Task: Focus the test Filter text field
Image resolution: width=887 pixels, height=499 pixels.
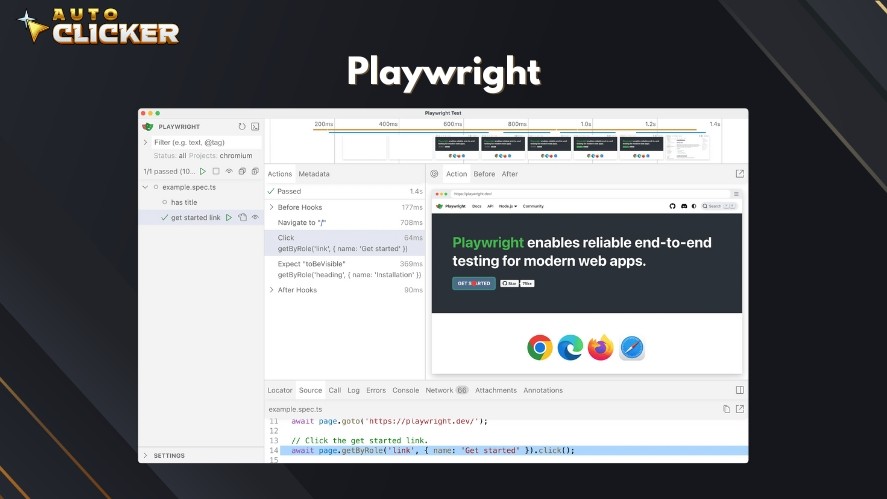Action: [x=206, y=143]
